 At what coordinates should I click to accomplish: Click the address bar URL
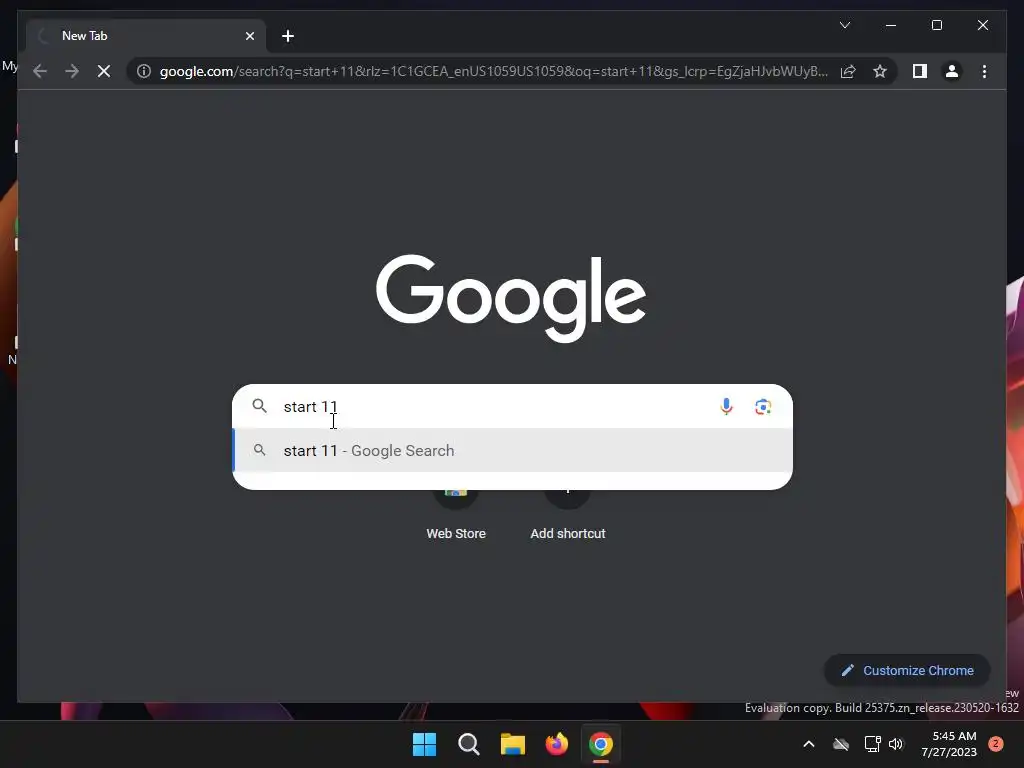click(x=494, y=71)
